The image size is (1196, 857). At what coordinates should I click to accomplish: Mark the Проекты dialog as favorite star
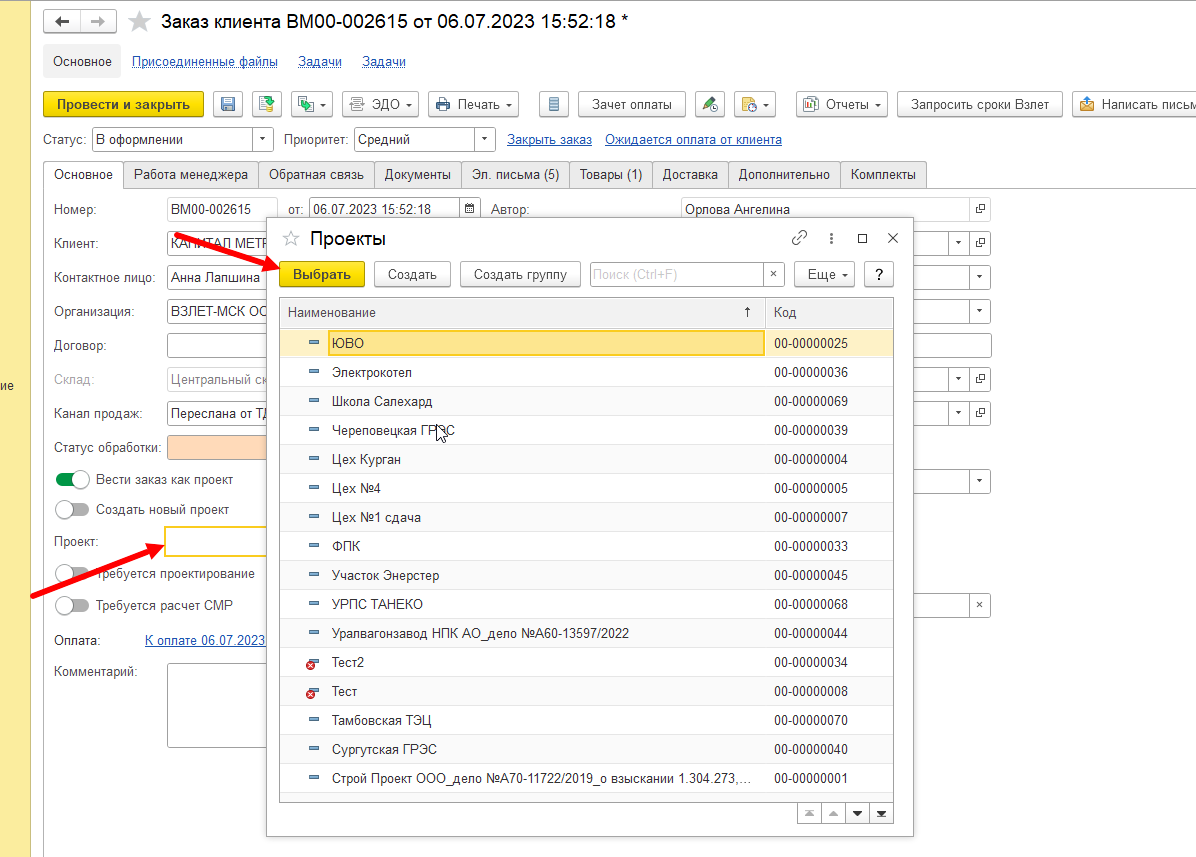pos(291,239)
